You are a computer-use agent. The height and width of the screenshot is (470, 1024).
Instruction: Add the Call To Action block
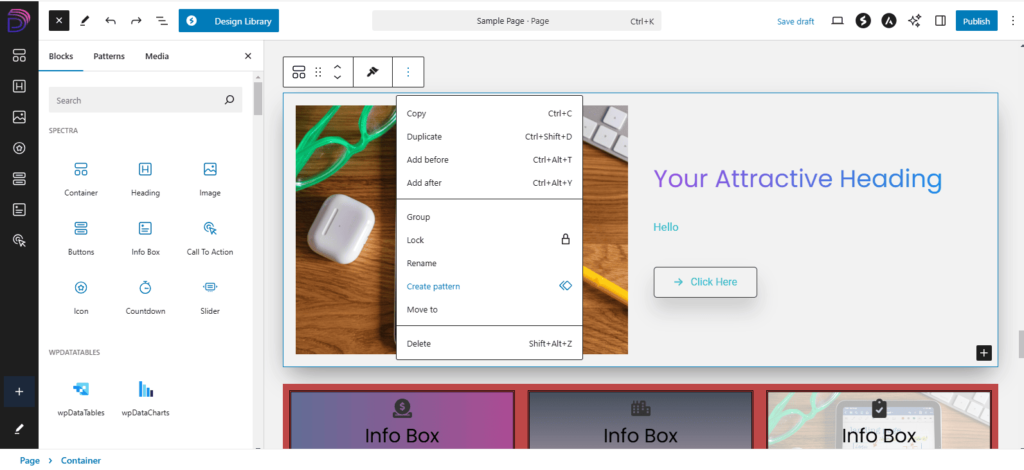click(x=209, y=229)
